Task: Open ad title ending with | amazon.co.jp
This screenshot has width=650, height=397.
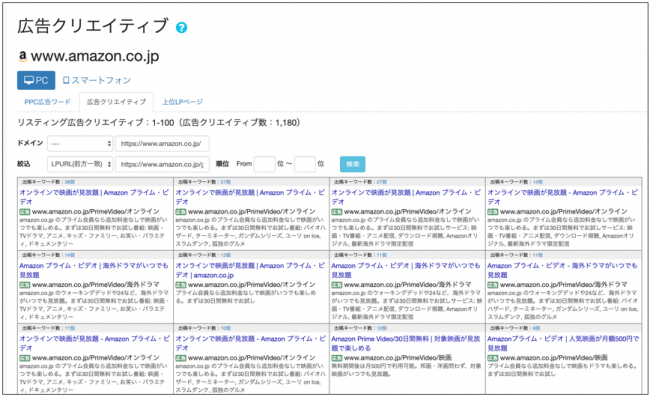Action: (x=250, y=270)
